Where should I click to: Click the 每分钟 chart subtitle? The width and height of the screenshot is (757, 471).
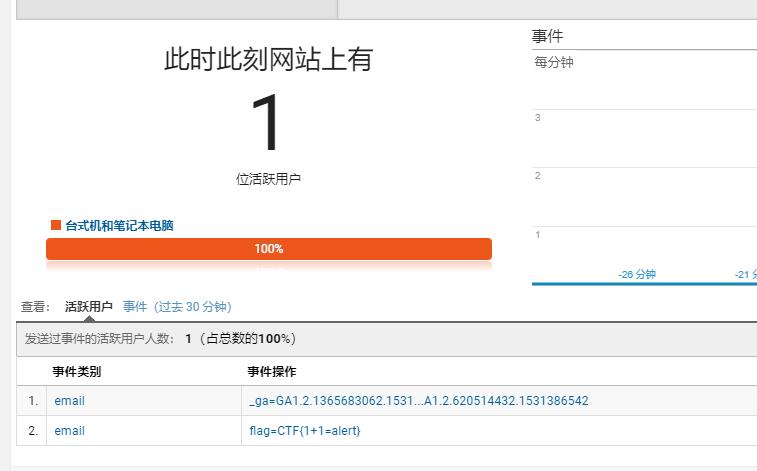(x=554, y=63)
